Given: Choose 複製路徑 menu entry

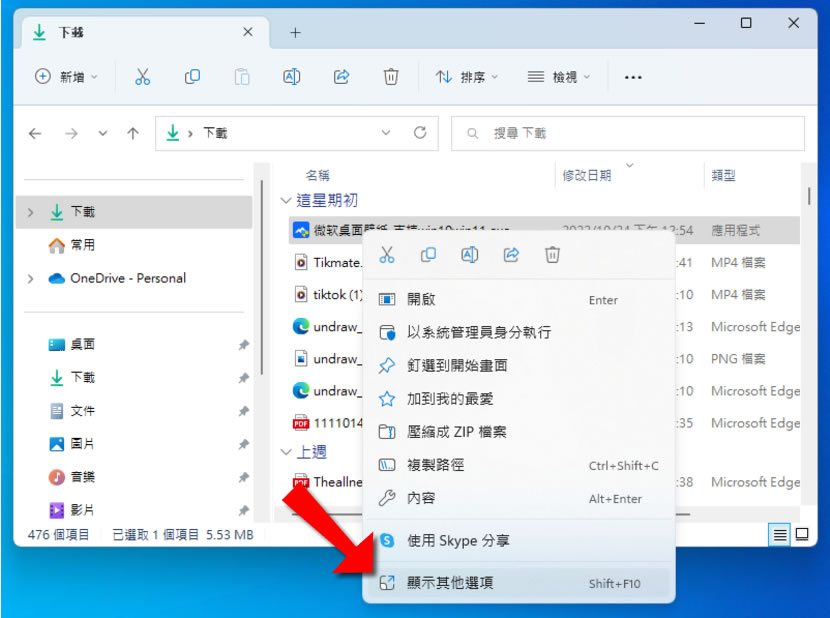Looking at the screenshot, I should point(519,465).
